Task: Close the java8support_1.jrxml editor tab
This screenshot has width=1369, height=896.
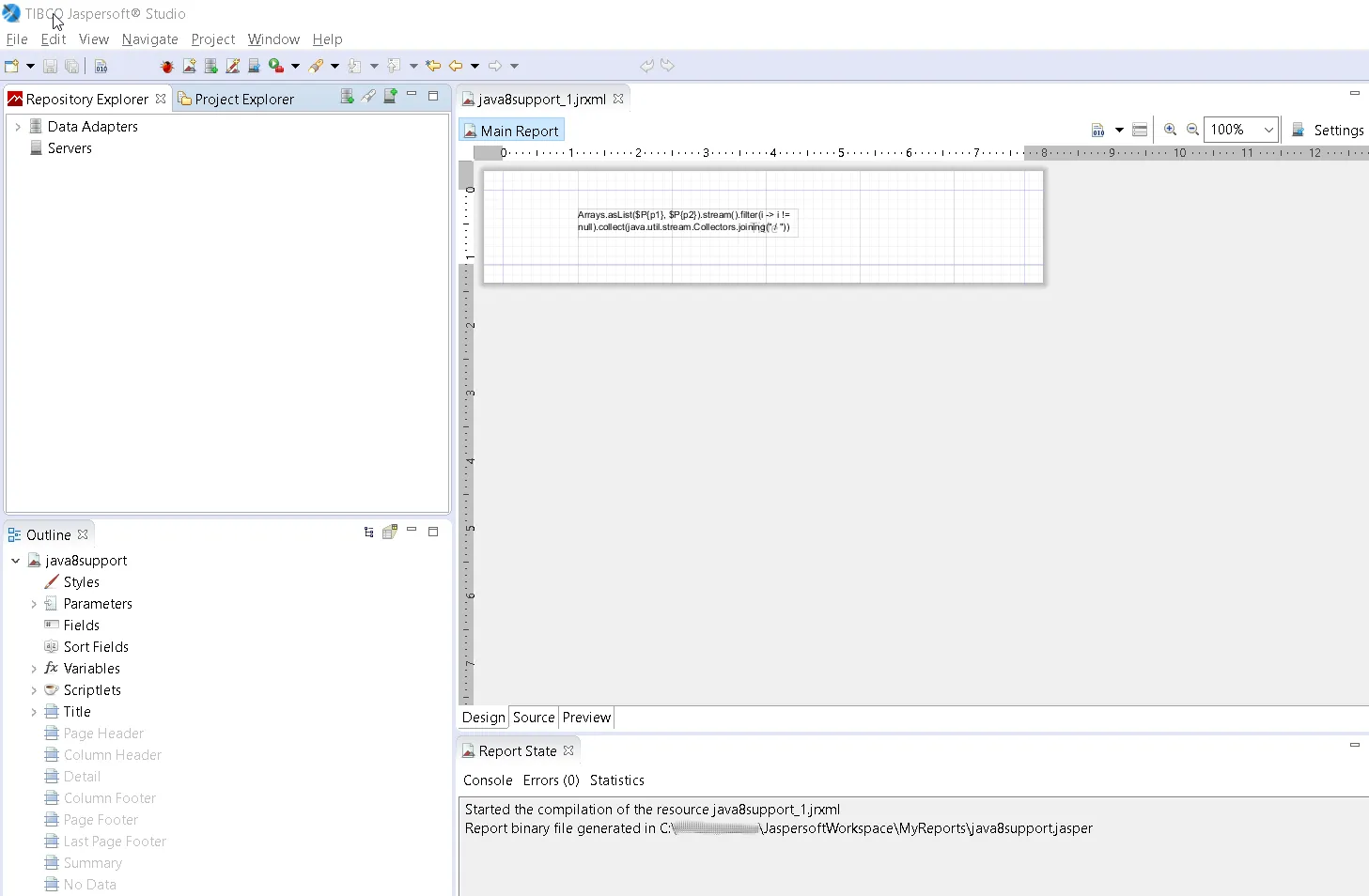Action: pyautogui.click(x=618, y=99)
